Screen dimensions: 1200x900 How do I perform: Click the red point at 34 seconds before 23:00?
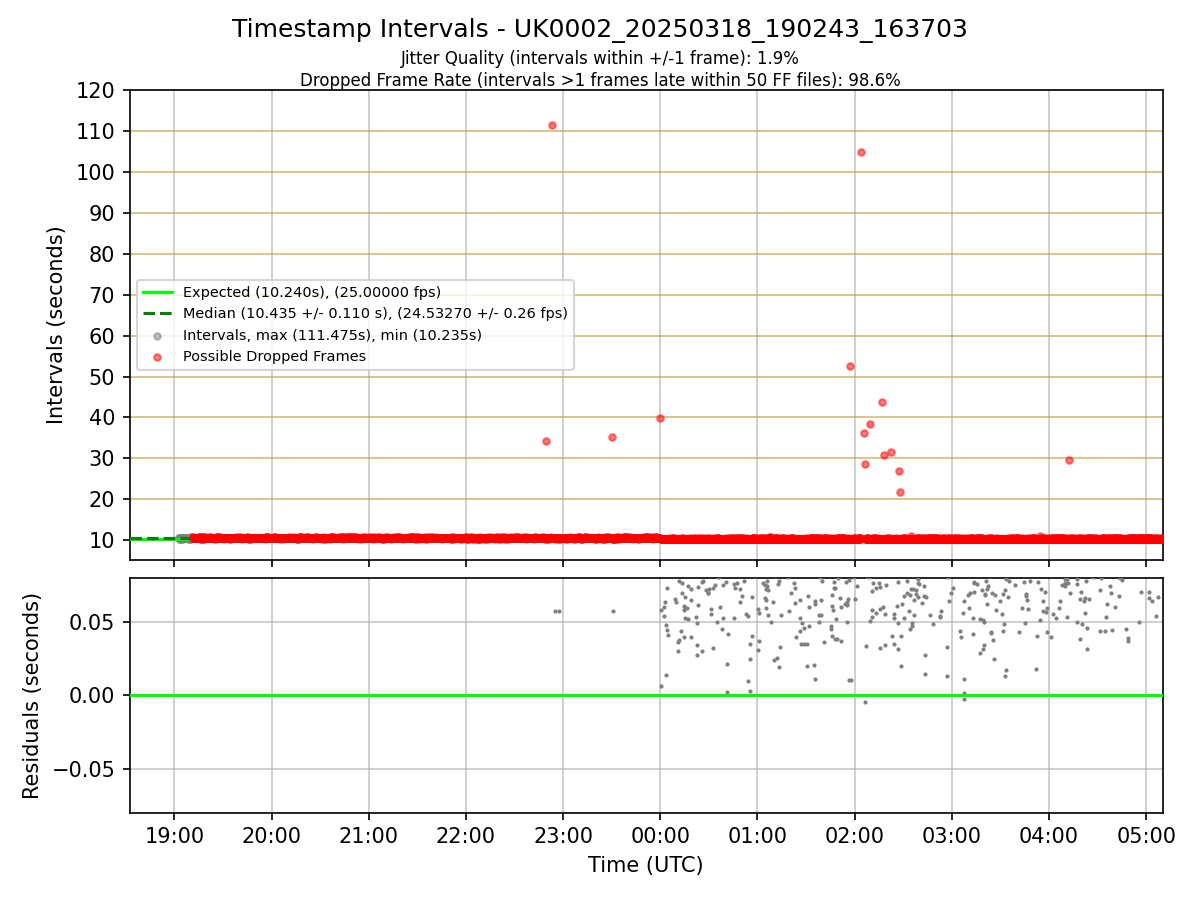pos(546,441)
